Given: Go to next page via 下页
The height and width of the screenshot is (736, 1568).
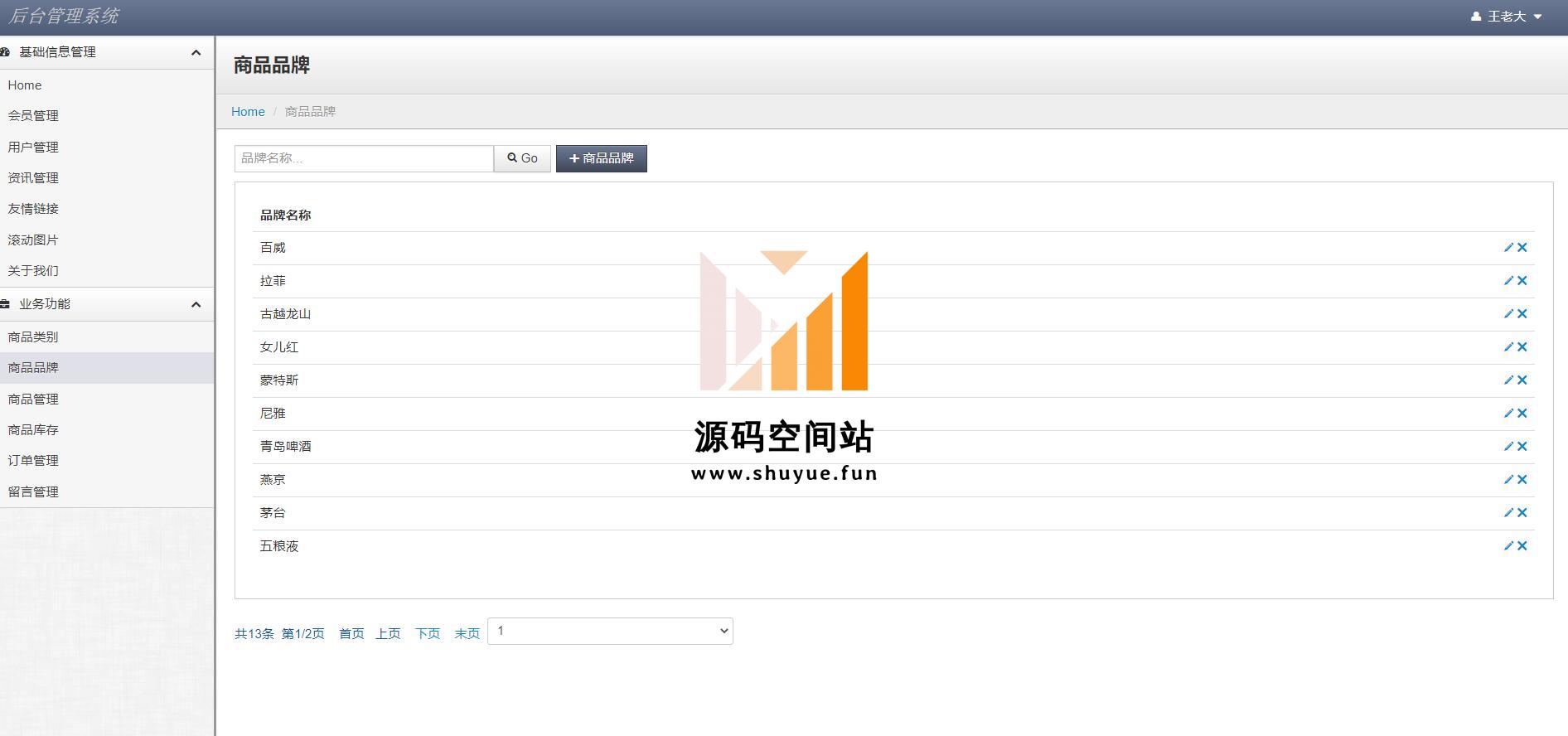Looking at the screenshot, I should 428,634.
